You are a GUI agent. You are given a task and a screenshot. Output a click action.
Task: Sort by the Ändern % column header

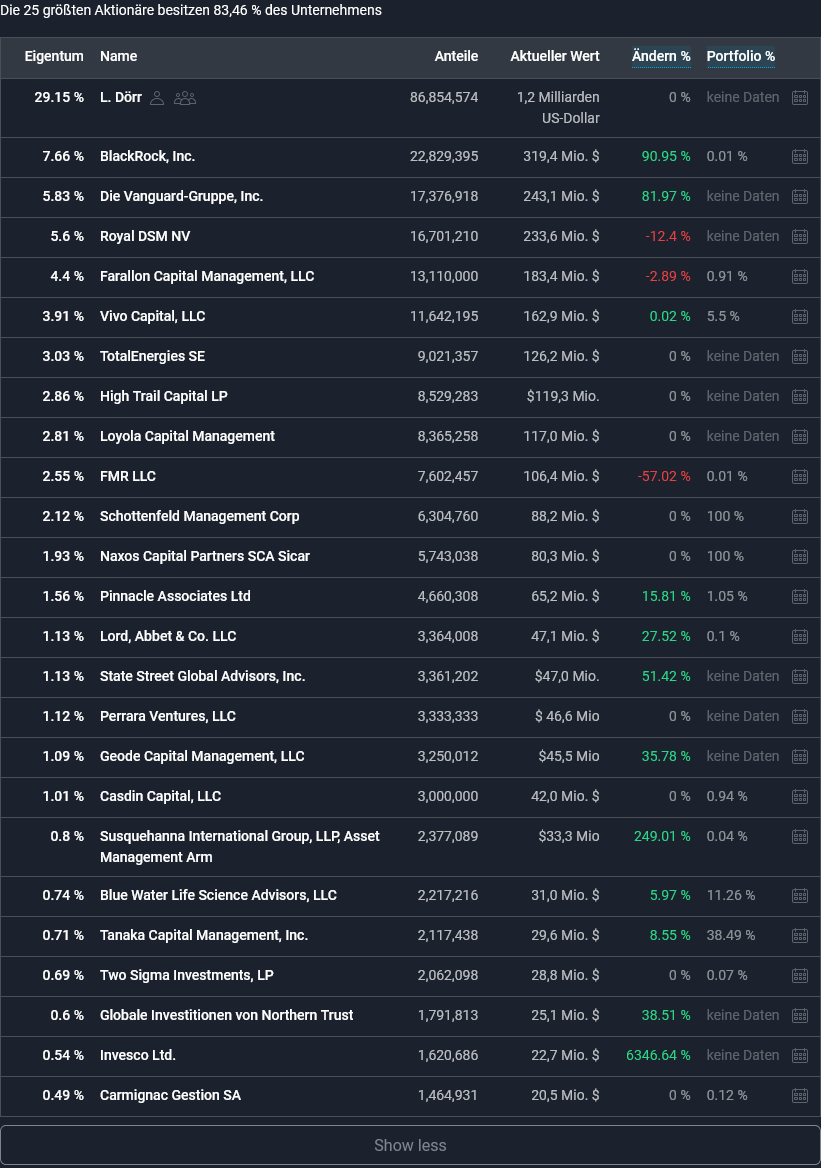[x=661, y=57]
